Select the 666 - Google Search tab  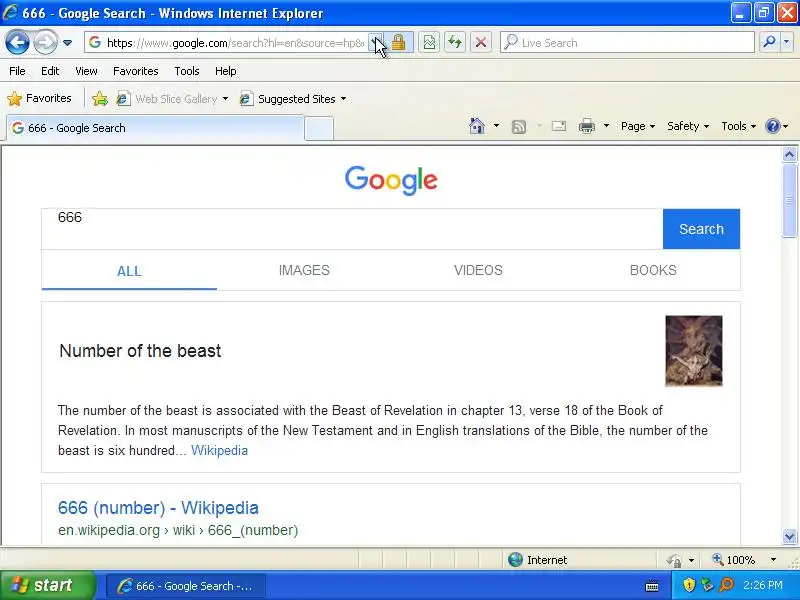[x=155, y=128]
